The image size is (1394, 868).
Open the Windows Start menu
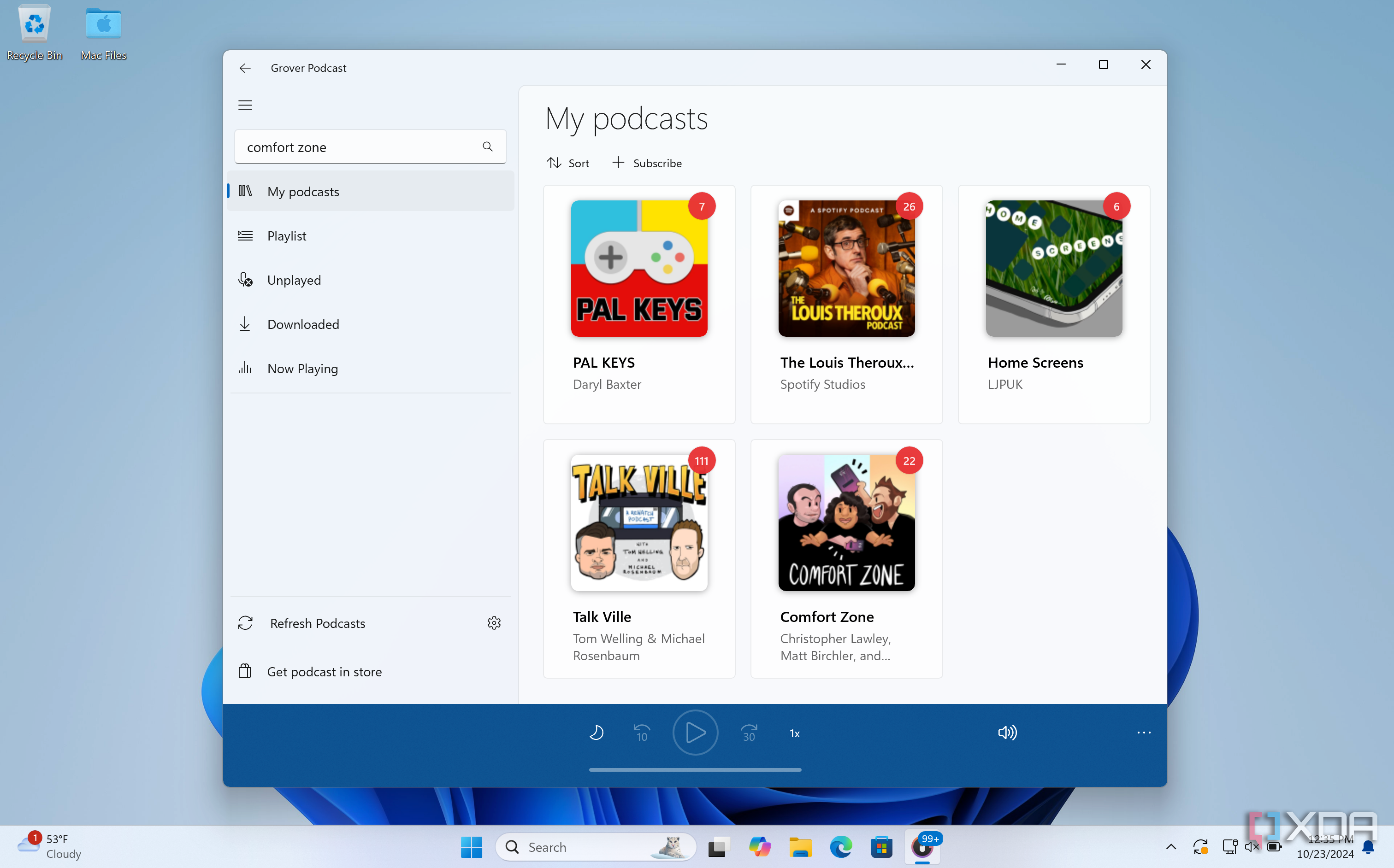(x=472, y=847)
